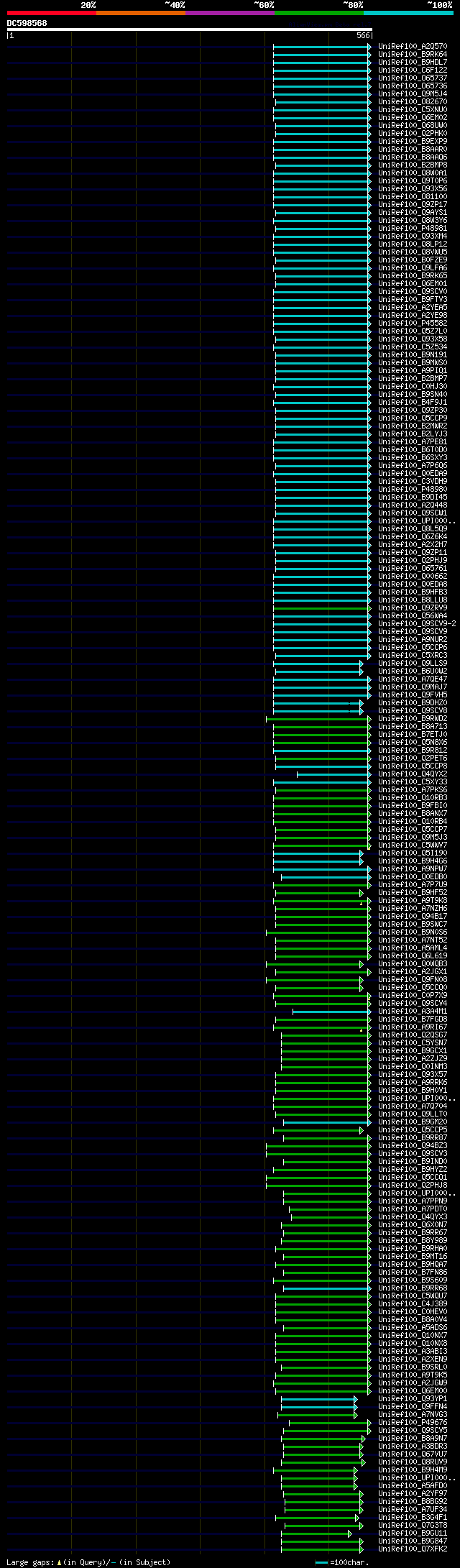
Task: Select label UniRef100_B9N0S6
Action: pos(413,932)
